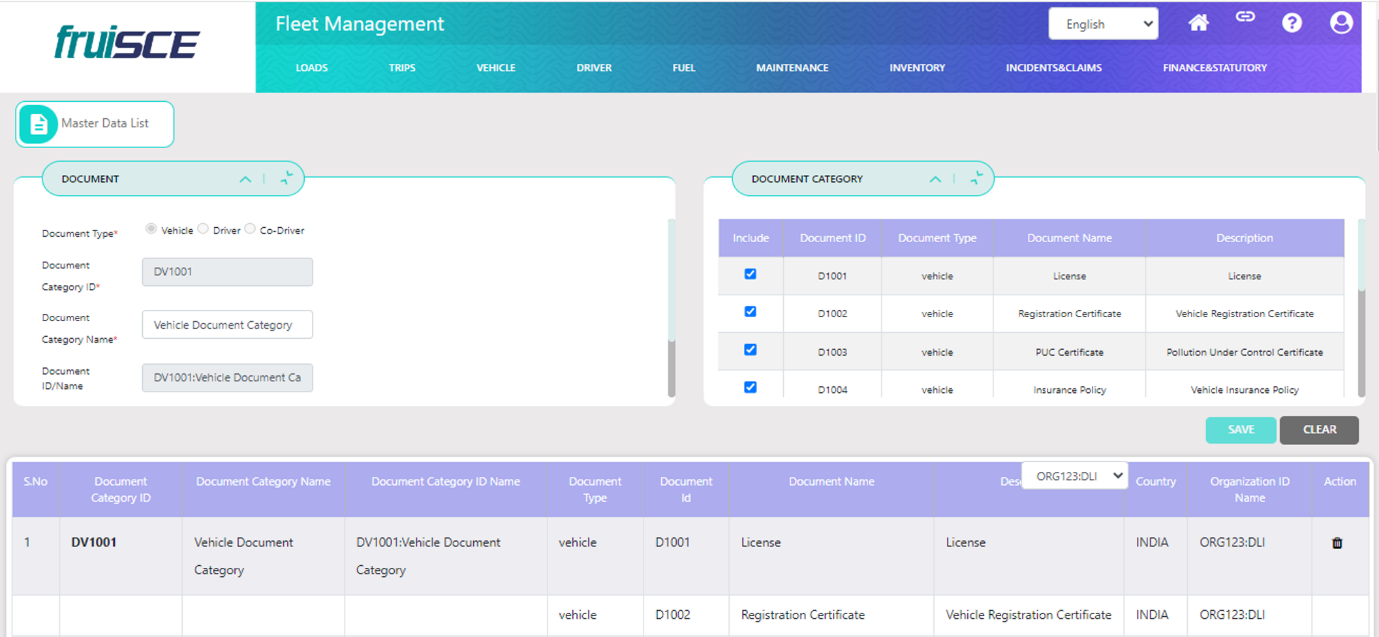Click the home icon in header
Viewport: 1379px width, 637px height.
click(x=1198, y=23)
